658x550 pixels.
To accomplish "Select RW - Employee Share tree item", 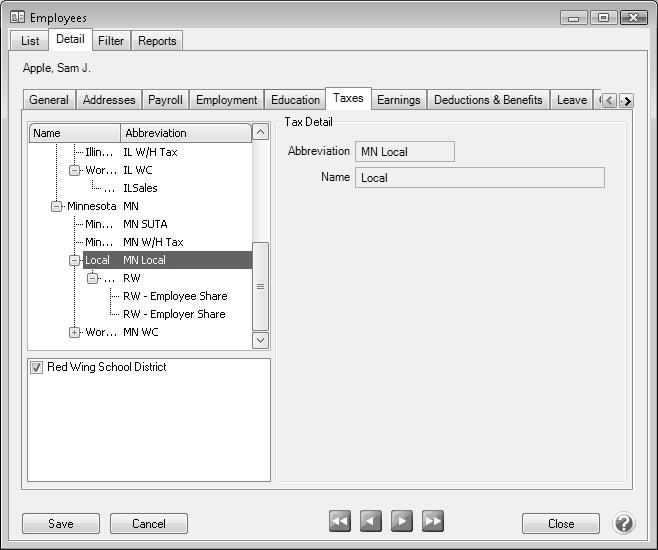I will click(175, 296).
